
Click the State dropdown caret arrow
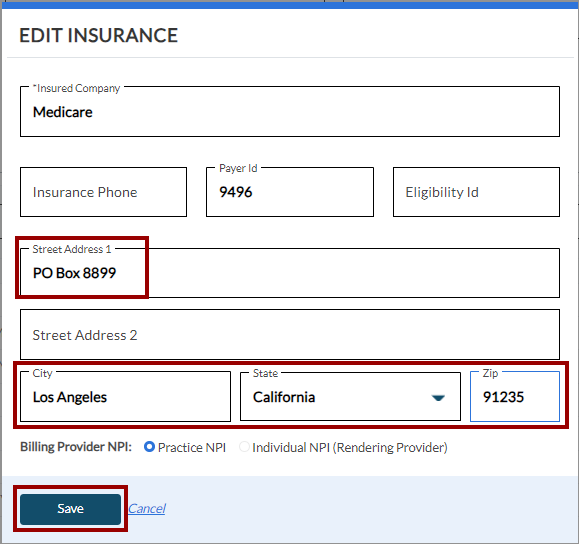(438, 398)
